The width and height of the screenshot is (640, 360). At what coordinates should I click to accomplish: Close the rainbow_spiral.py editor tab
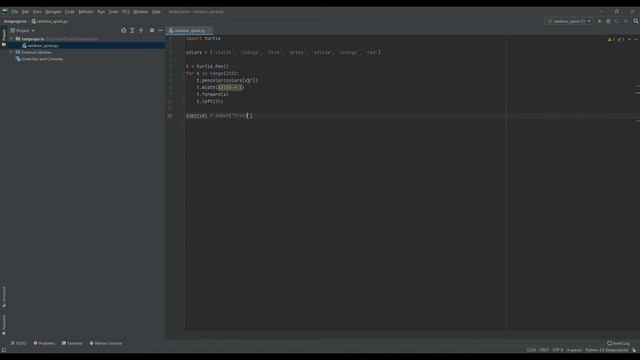[x=209, y=31]
